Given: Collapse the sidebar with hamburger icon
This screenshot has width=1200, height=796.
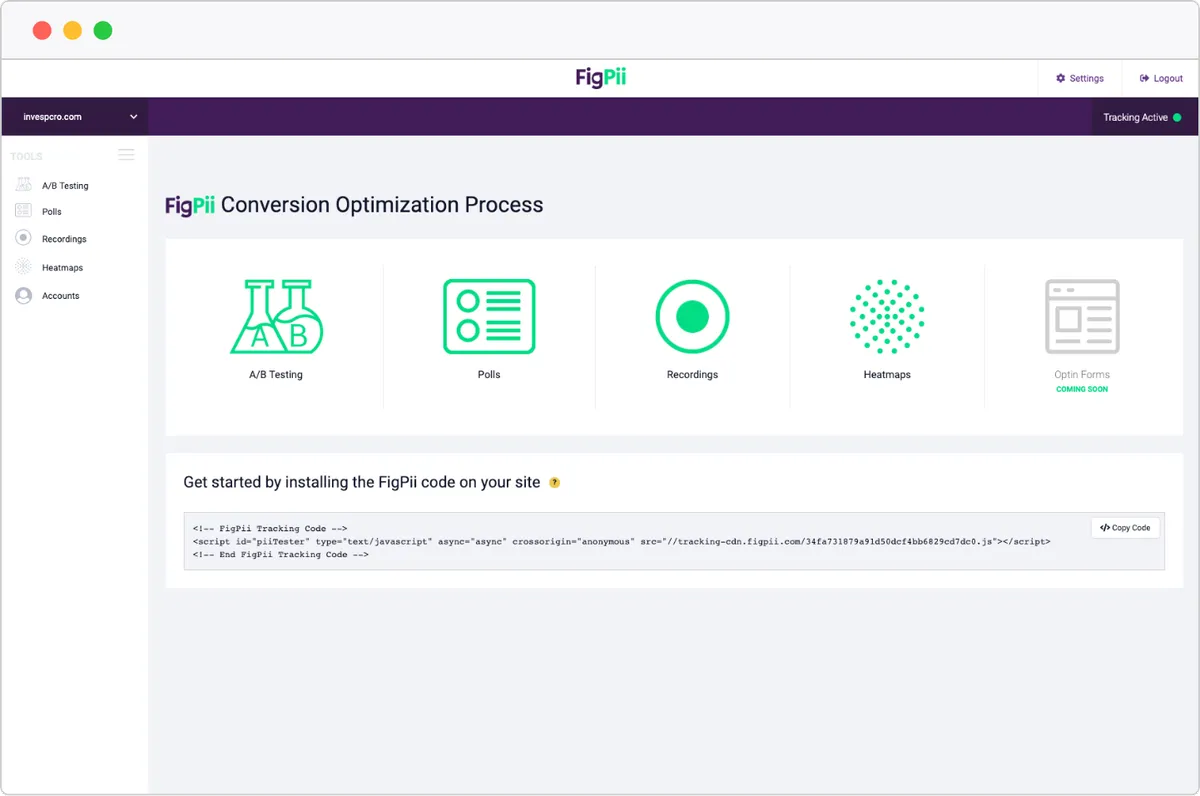Looking at the screenshot, I should point(126,155).
